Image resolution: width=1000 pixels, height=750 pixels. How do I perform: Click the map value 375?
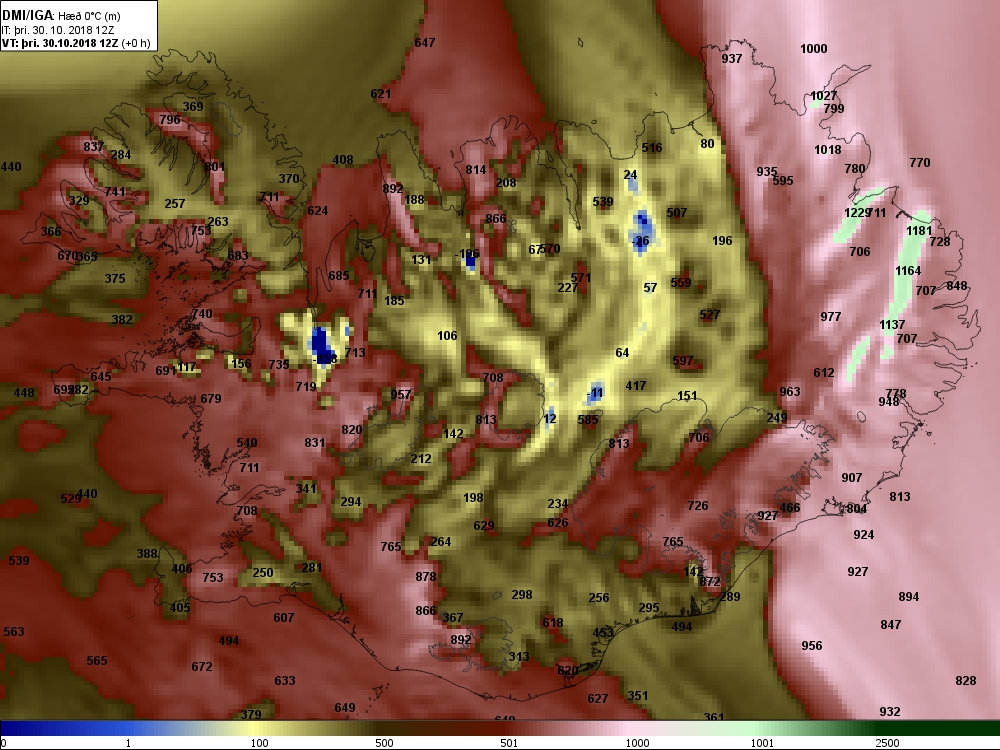coord(115,279)
